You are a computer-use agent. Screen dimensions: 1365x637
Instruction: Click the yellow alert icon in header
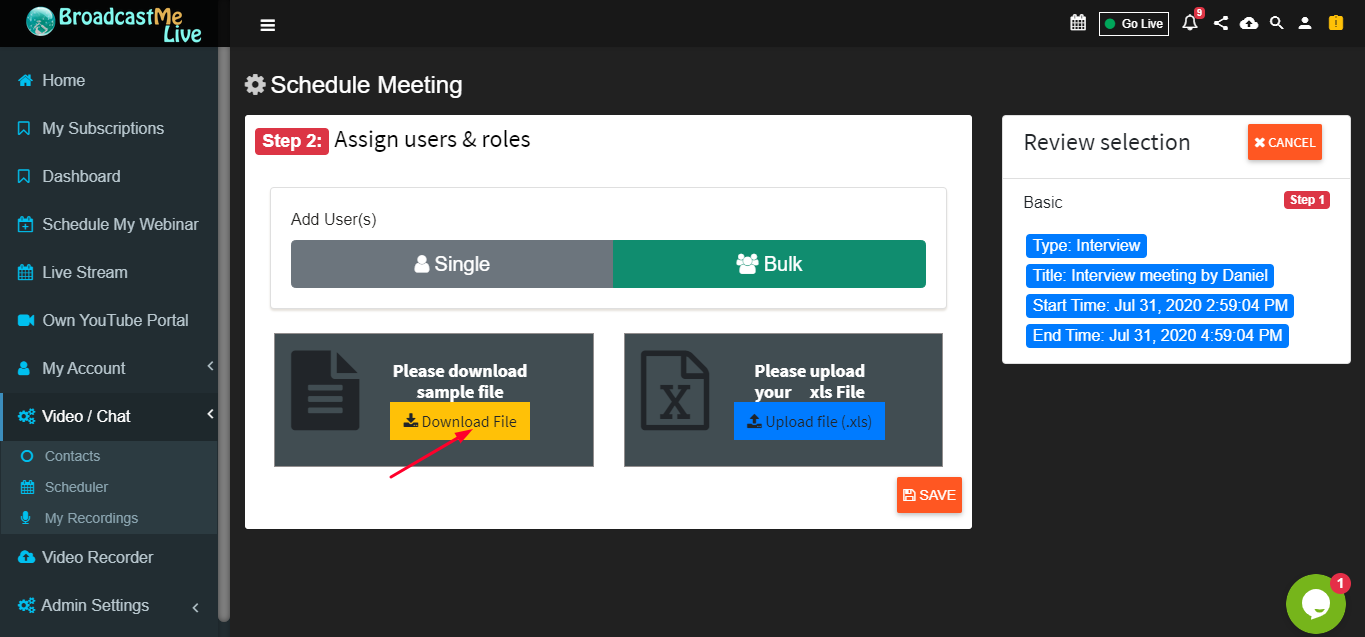[1335, 22]
